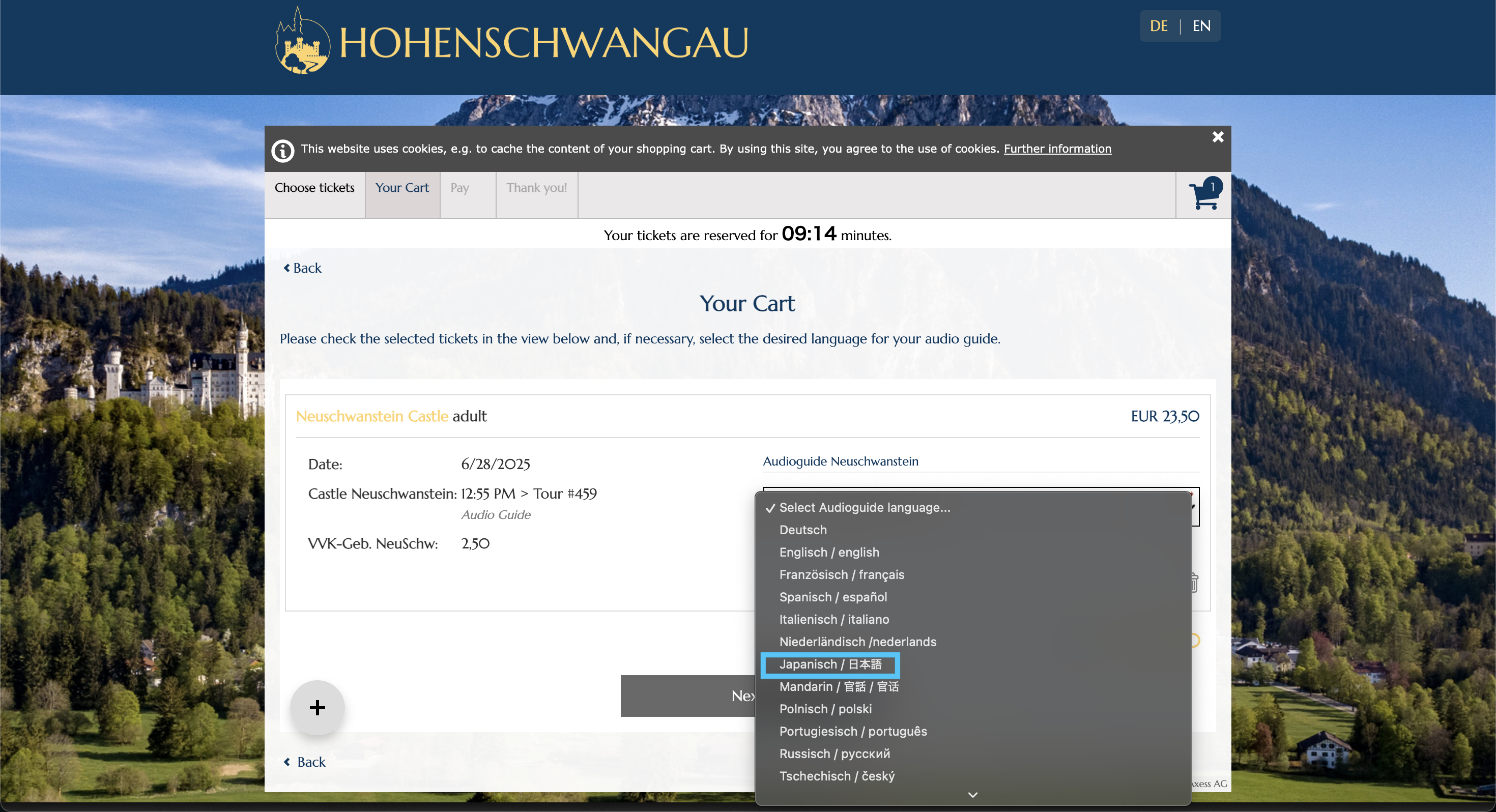The height and width of the screenshot is (812, 1496).
Task: Select Portugiesisch / português option
Action: coord(973,731)
